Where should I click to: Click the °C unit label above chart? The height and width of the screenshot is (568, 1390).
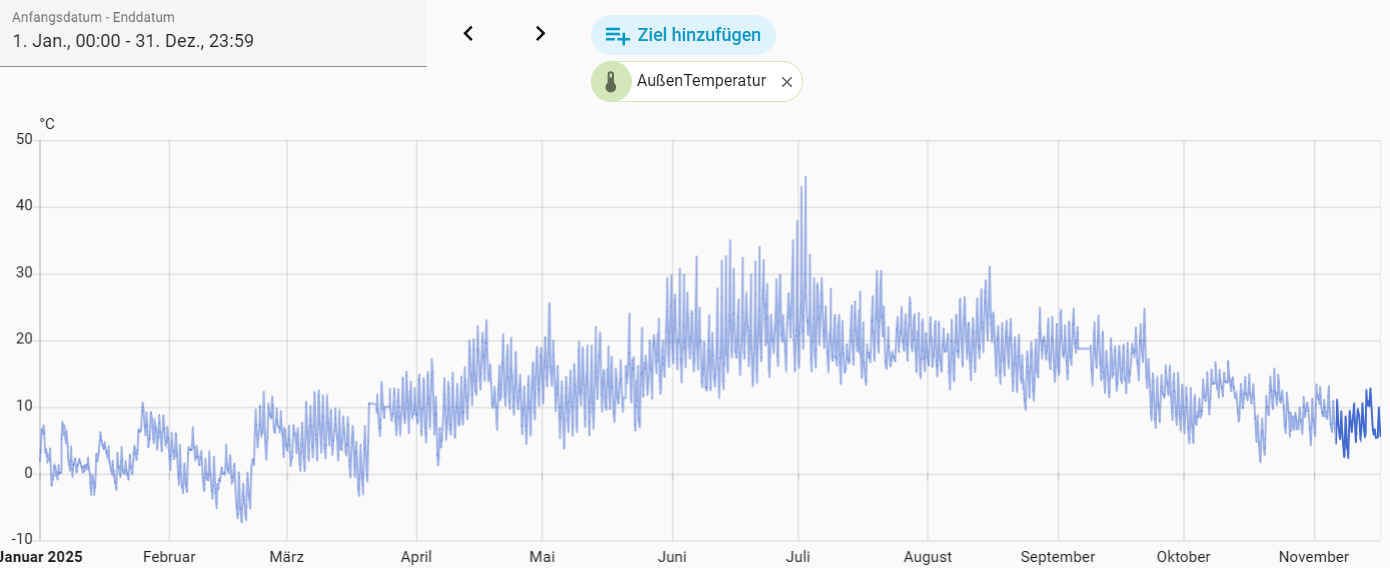[x=47, y=123]
